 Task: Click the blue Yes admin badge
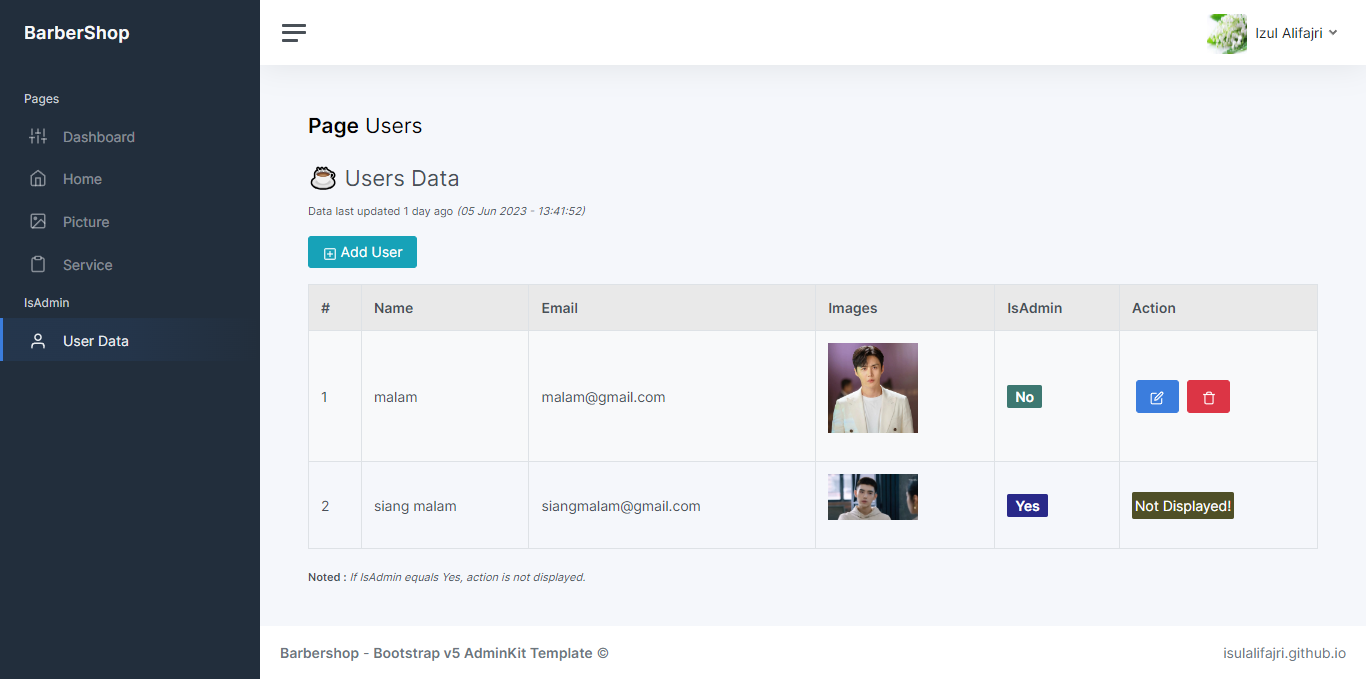coord(1027,506)
